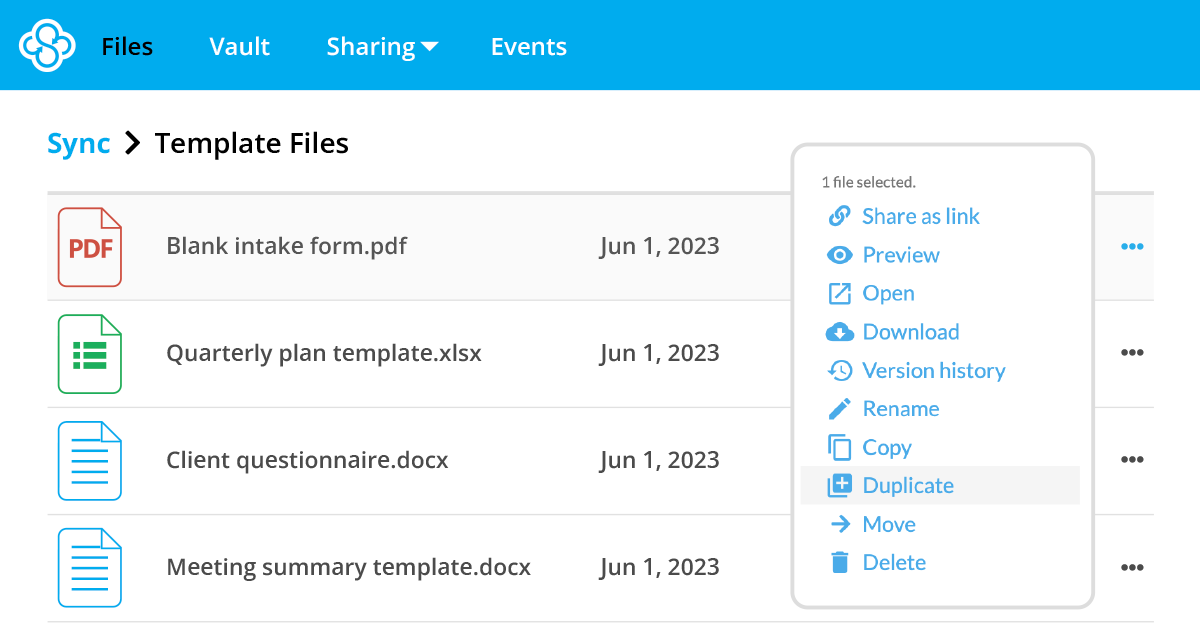Click the Copy icon in the context menu
The width and height of the screenshot is (1200, 631).
coord(840,447)
